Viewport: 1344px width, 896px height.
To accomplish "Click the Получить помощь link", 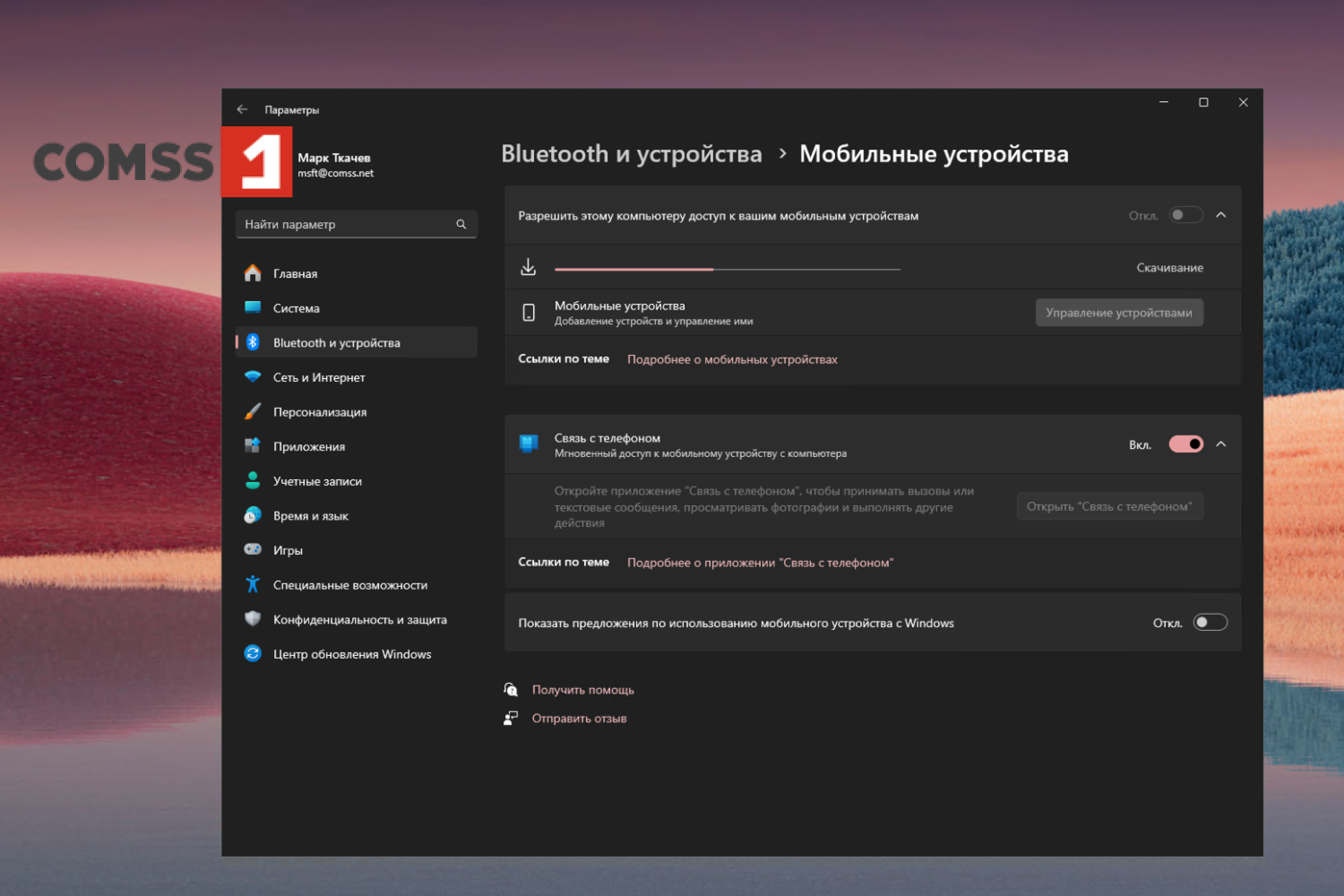I will click(583, 690).
